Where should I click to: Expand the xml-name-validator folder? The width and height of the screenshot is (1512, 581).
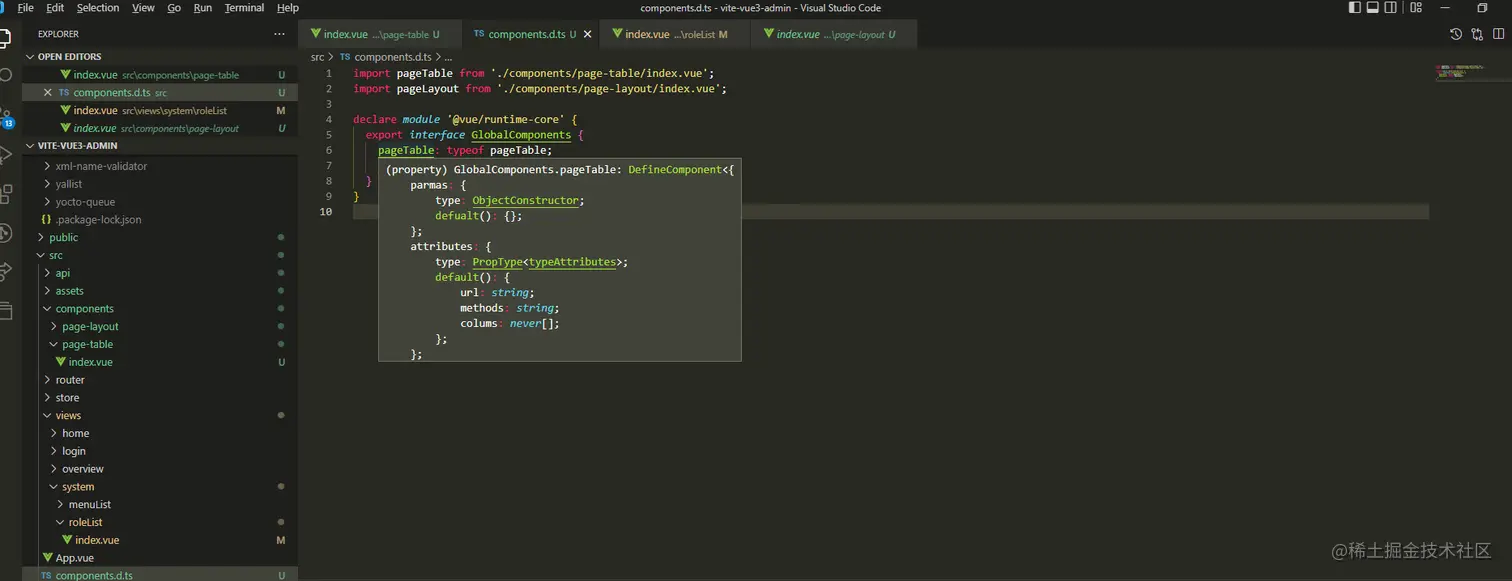160,166
